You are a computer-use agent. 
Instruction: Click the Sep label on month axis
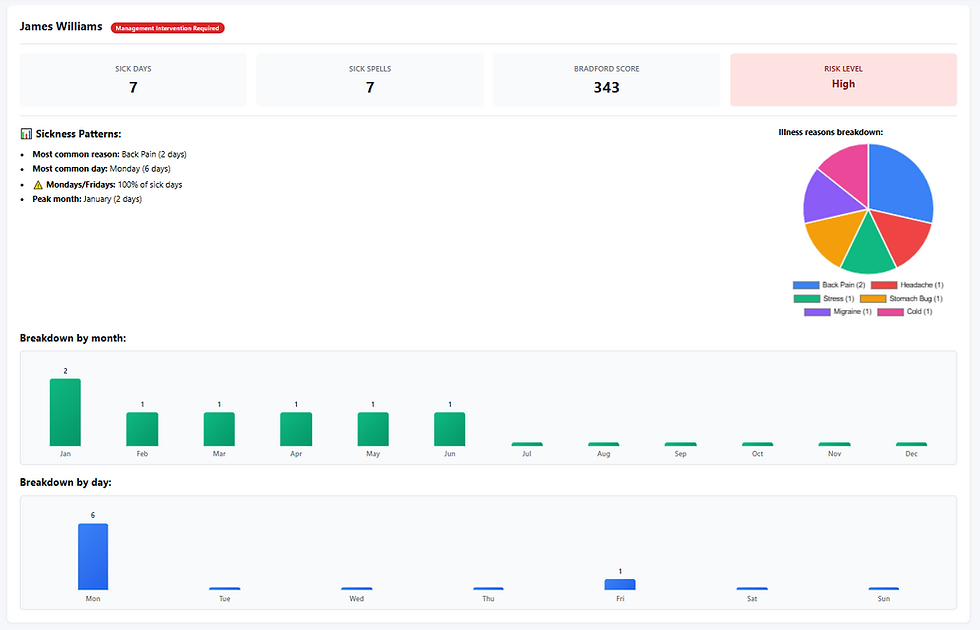[681, 454]
